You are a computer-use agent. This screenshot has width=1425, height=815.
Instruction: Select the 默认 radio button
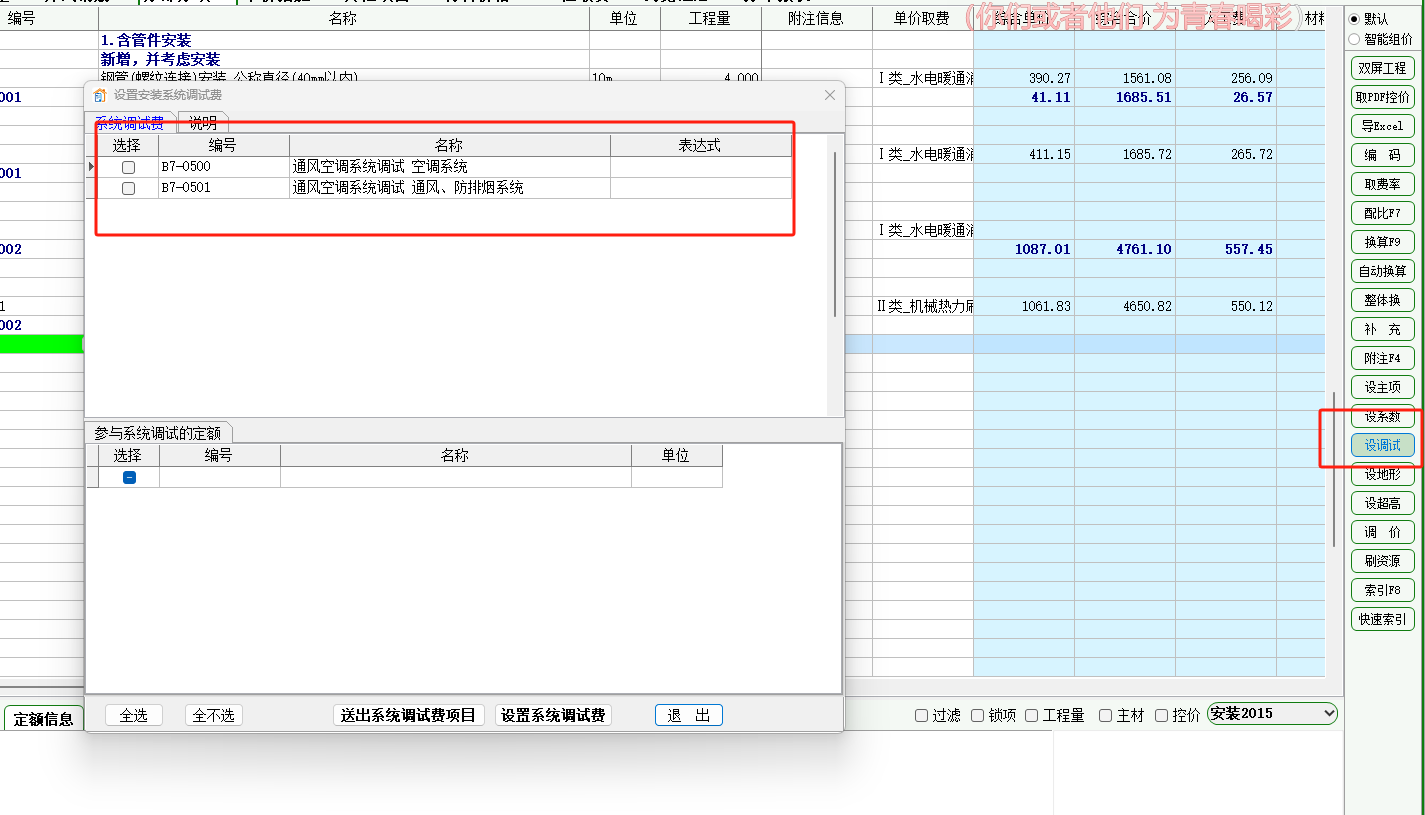[1355, 19]
